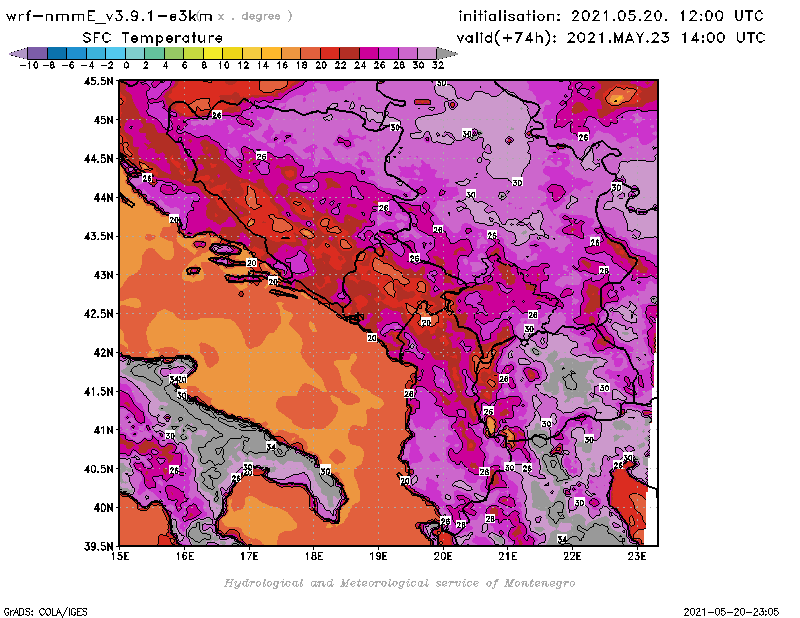Click the dark red swatch between 22 and 24
The width and height of the screenshot is (800, 618).
point(349,53)
